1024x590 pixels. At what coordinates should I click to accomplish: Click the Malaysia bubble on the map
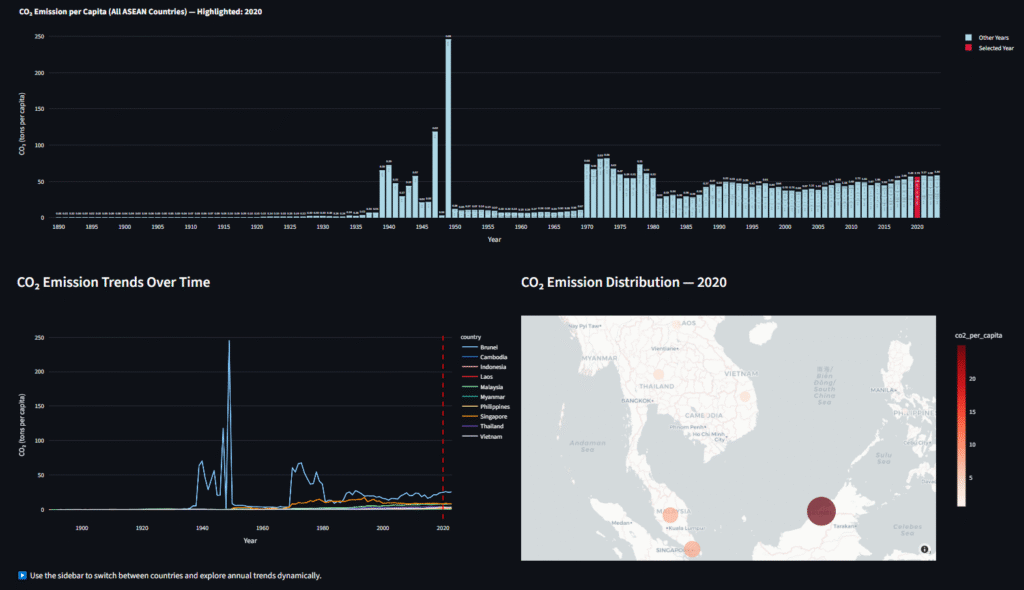669,514
